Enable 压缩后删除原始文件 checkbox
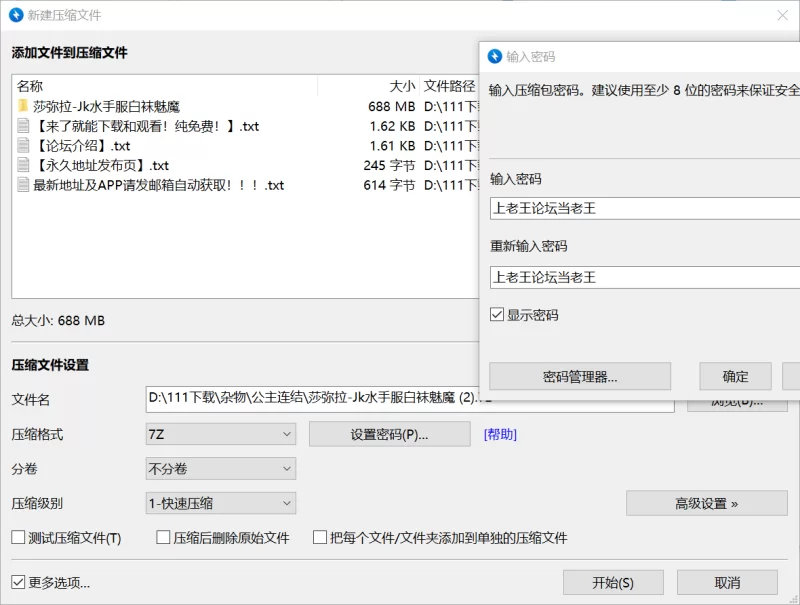800x605 pixels. (163, 538)
